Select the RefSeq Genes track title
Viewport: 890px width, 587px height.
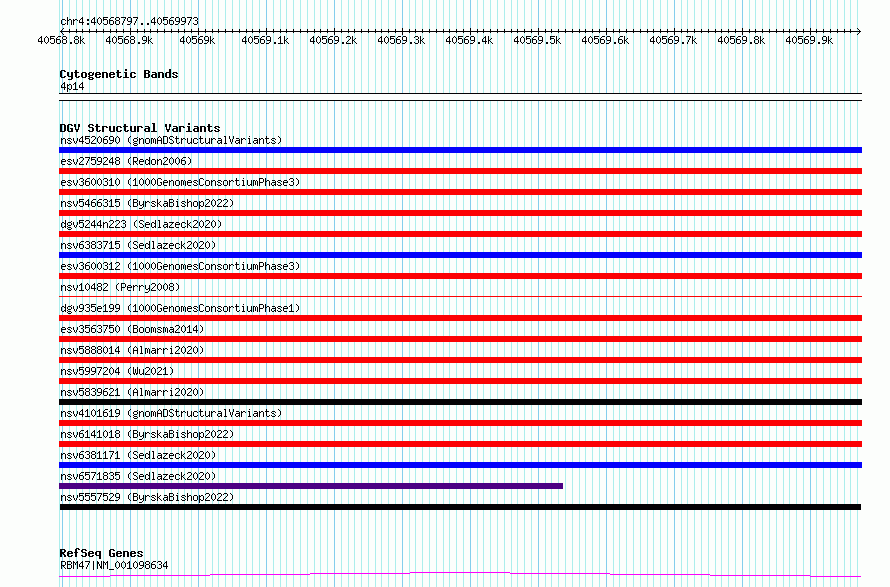pos(101,553)
